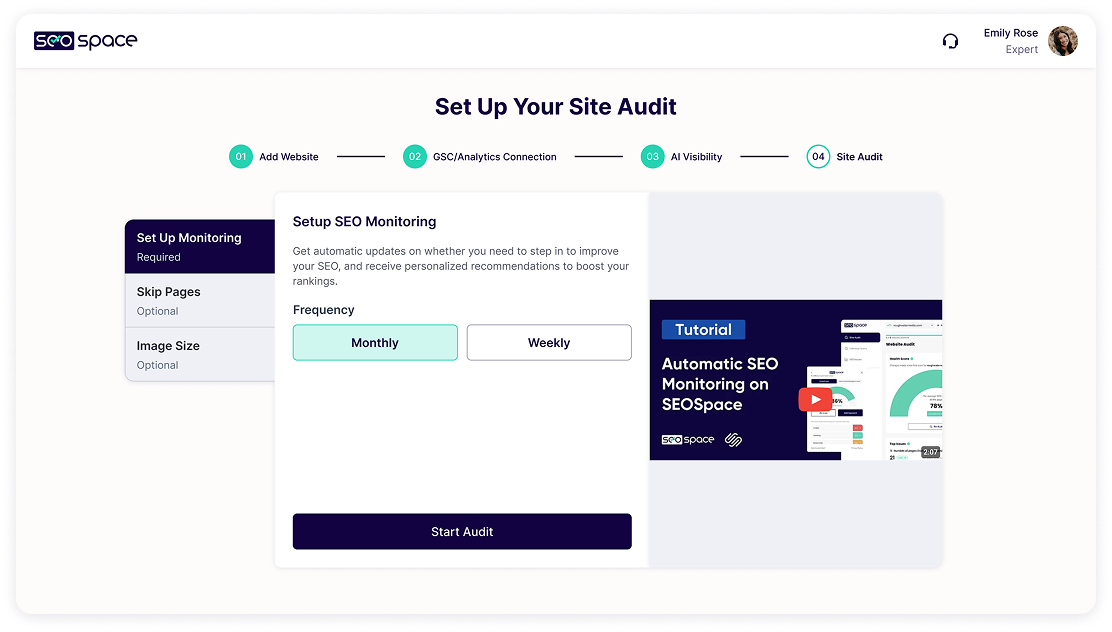Play the tutorial video with red button
The width and height of the screenshot is (1112, 632).
[815, 399]
